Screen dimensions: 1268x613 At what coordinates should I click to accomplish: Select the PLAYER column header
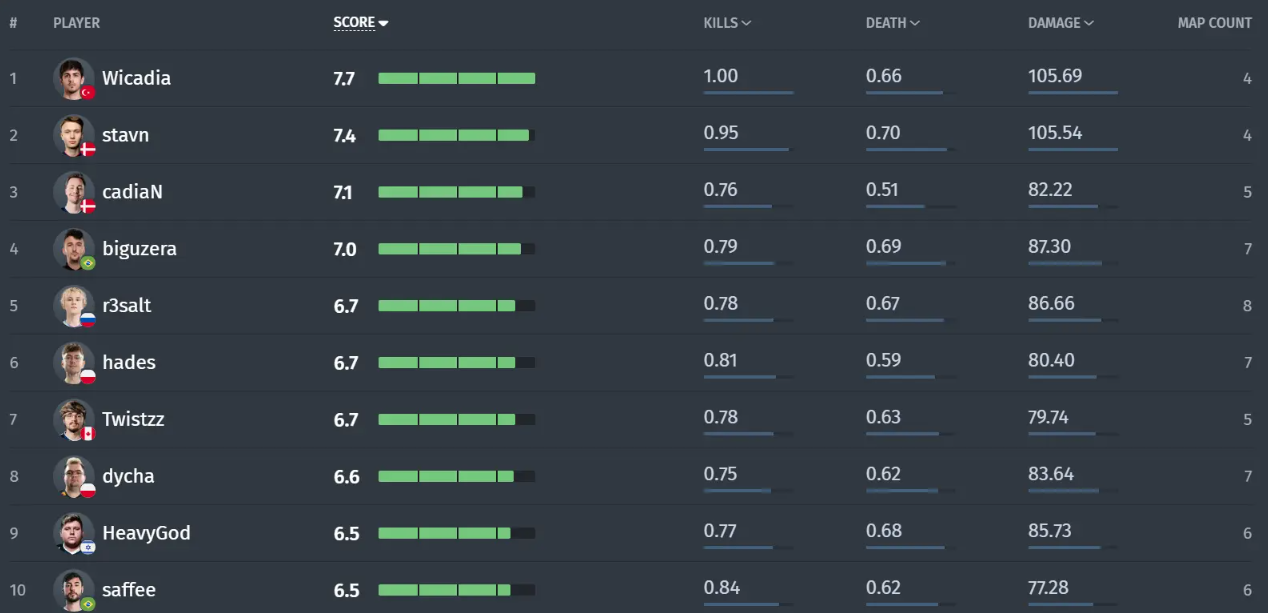[77, 23]
